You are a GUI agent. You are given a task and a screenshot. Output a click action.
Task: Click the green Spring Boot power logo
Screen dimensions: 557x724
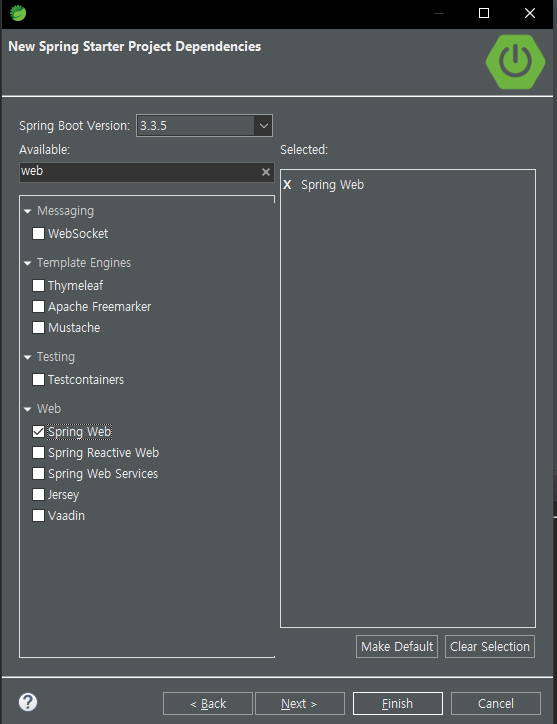[x=515, y=61]
